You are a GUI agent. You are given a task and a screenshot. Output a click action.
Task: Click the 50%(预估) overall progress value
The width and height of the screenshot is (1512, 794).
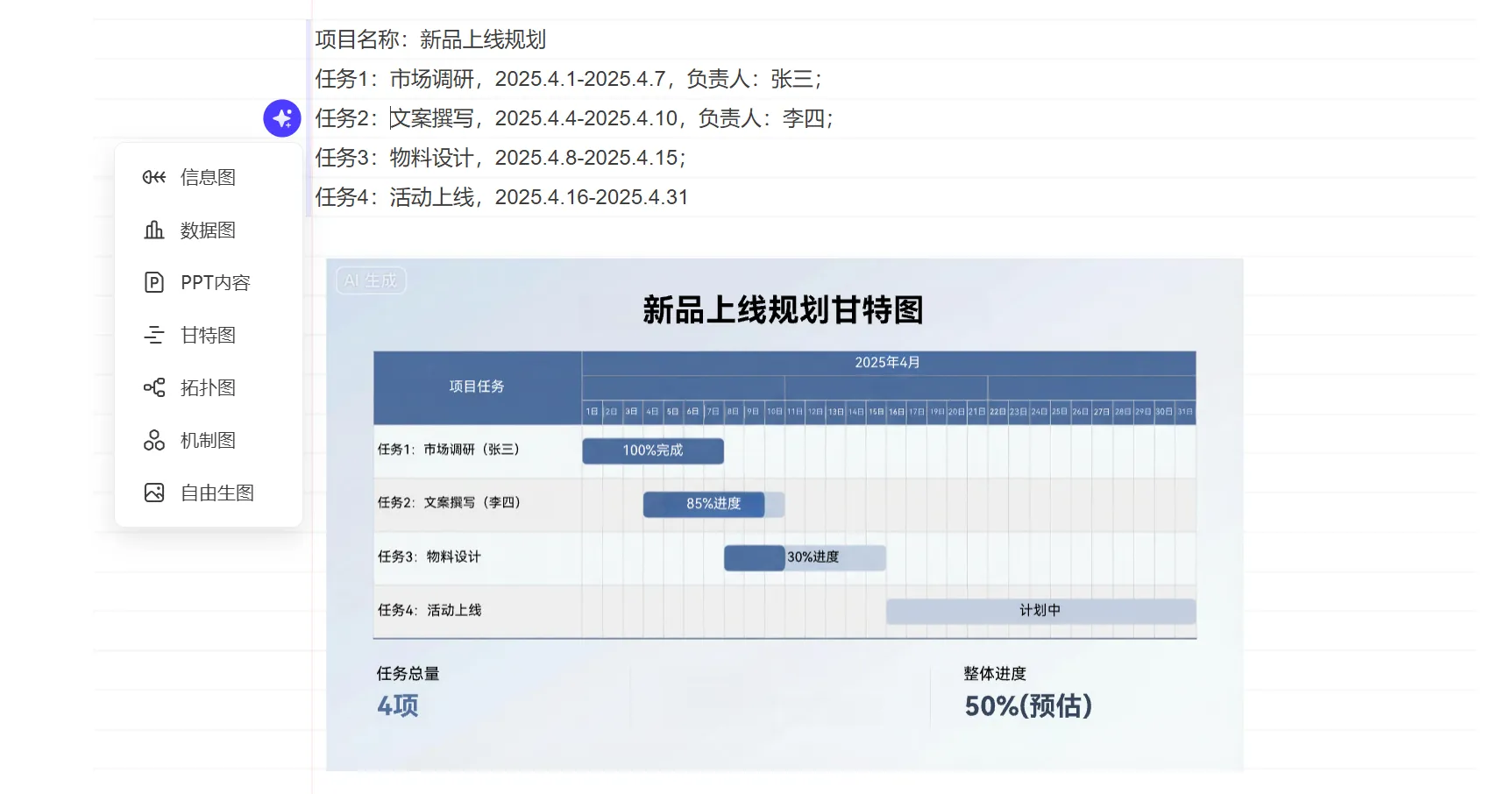(x=1028, y=706)
